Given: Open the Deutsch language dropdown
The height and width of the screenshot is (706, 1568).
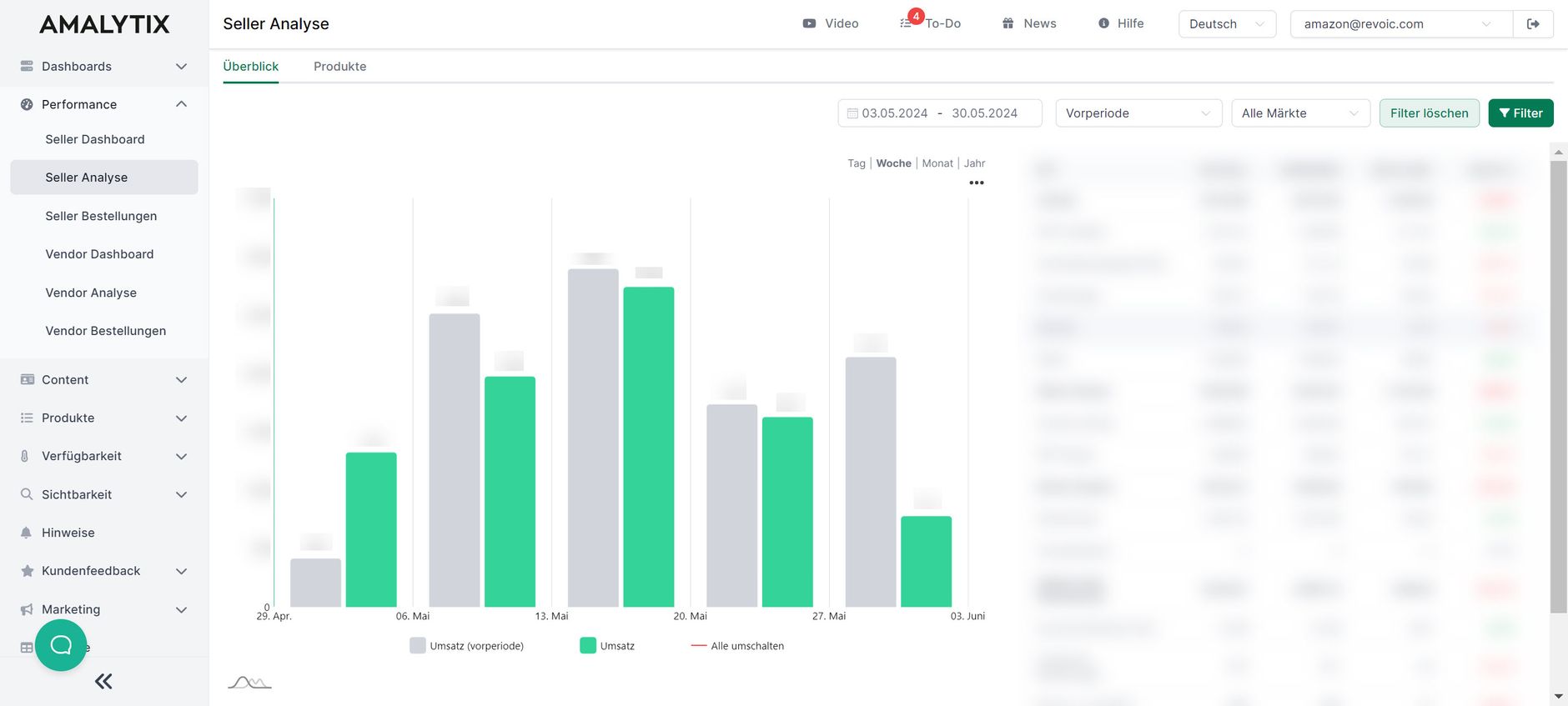Looking at the screenshot, I should tap(1227, 24).
